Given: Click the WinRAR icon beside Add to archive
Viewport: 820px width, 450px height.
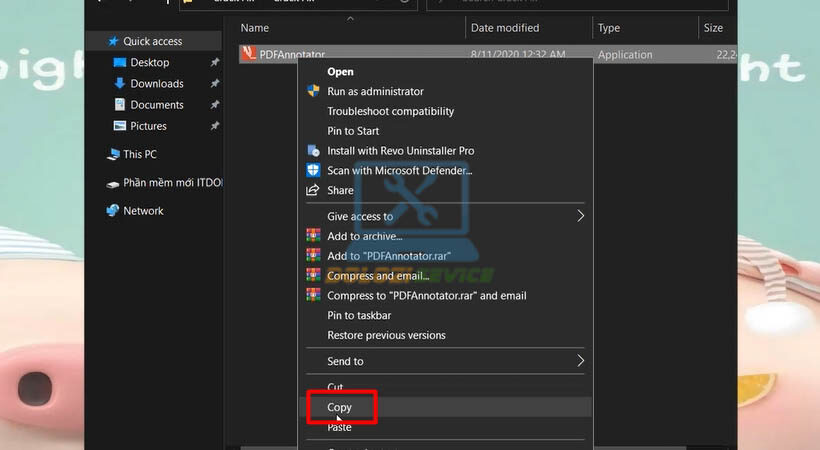Looking at the screenshot, I should 313,236.
